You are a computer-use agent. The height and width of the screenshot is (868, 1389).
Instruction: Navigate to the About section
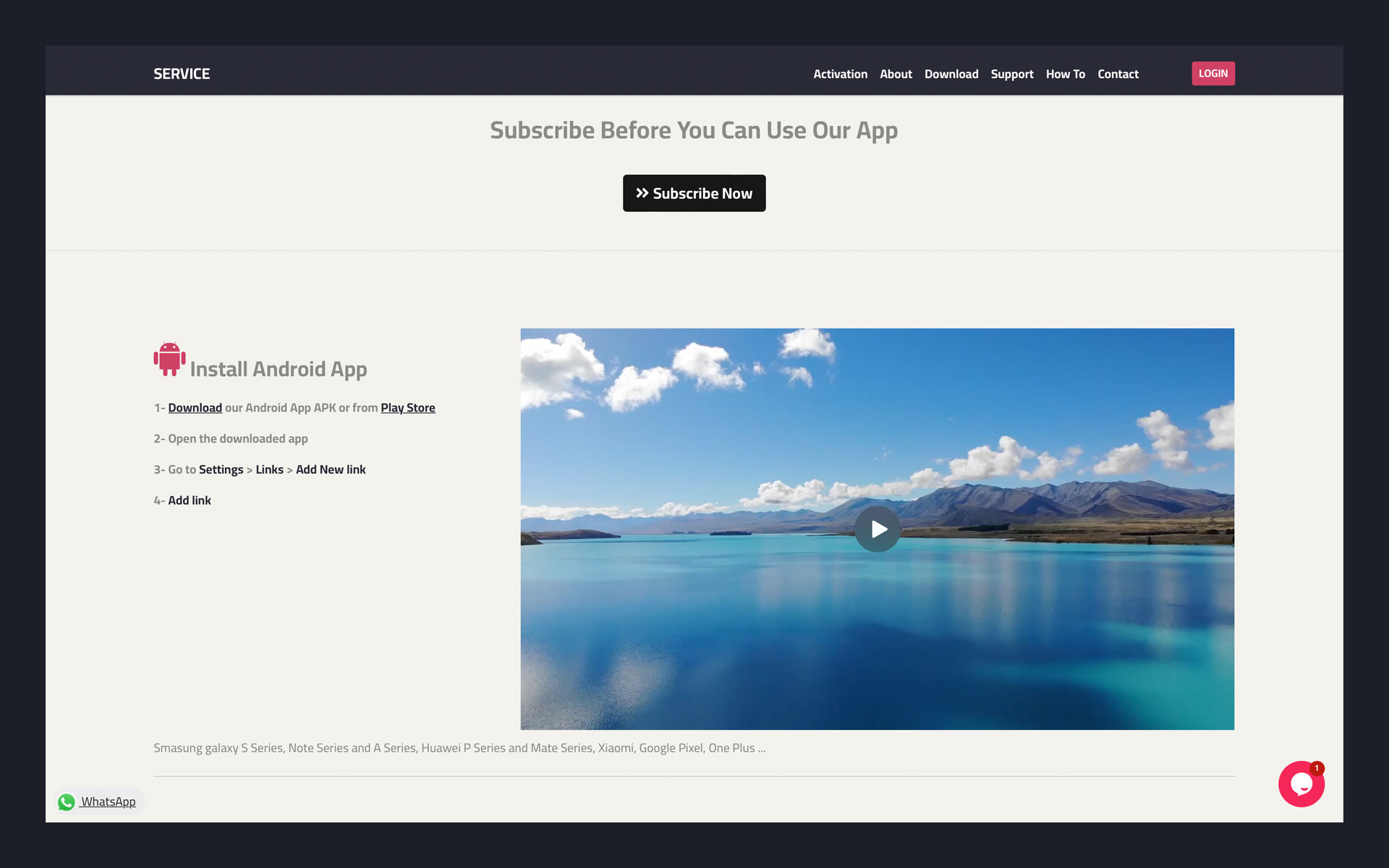pos(896,73)
